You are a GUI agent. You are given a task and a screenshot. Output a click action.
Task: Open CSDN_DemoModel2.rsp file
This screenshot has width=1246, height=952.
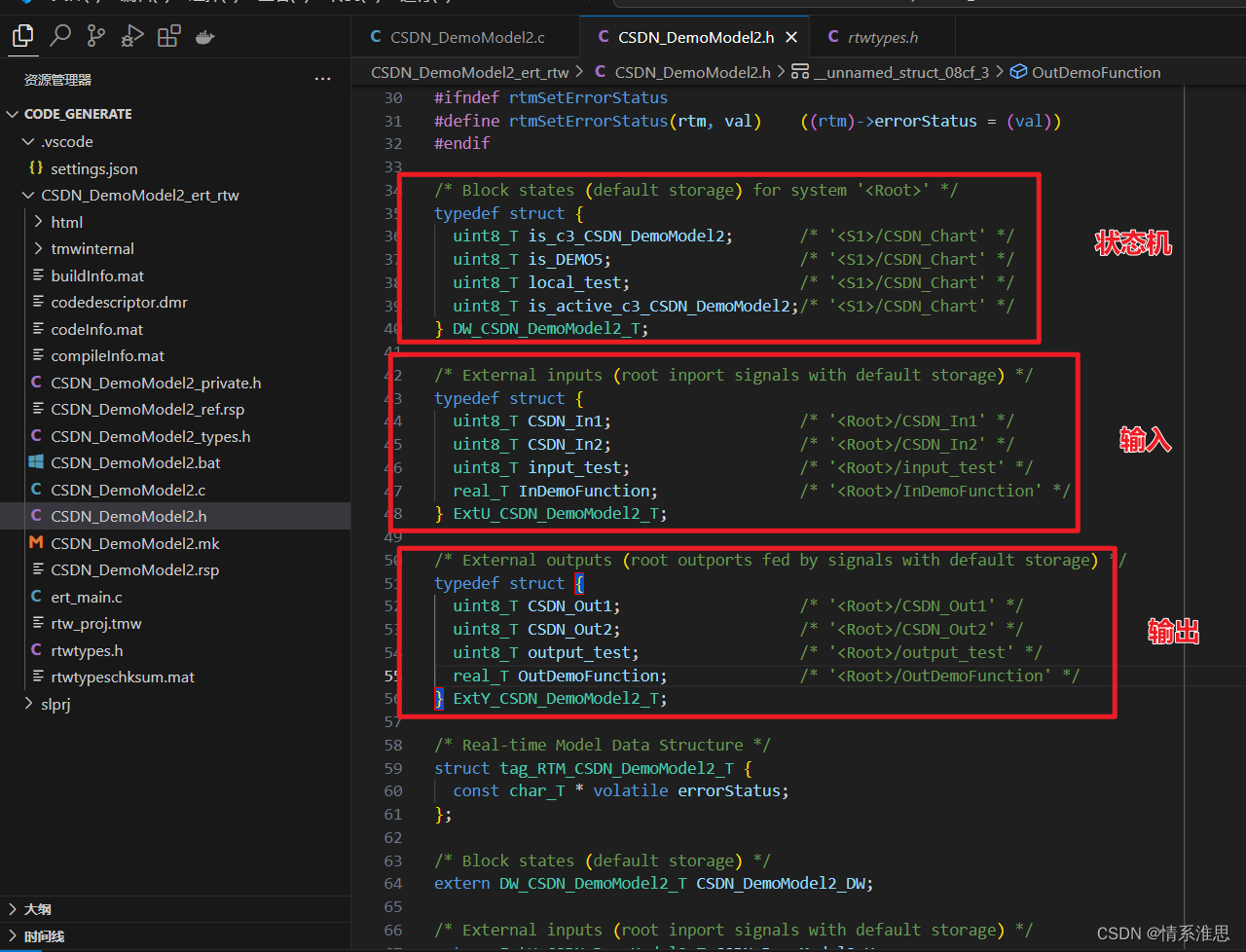coord(175,569)
